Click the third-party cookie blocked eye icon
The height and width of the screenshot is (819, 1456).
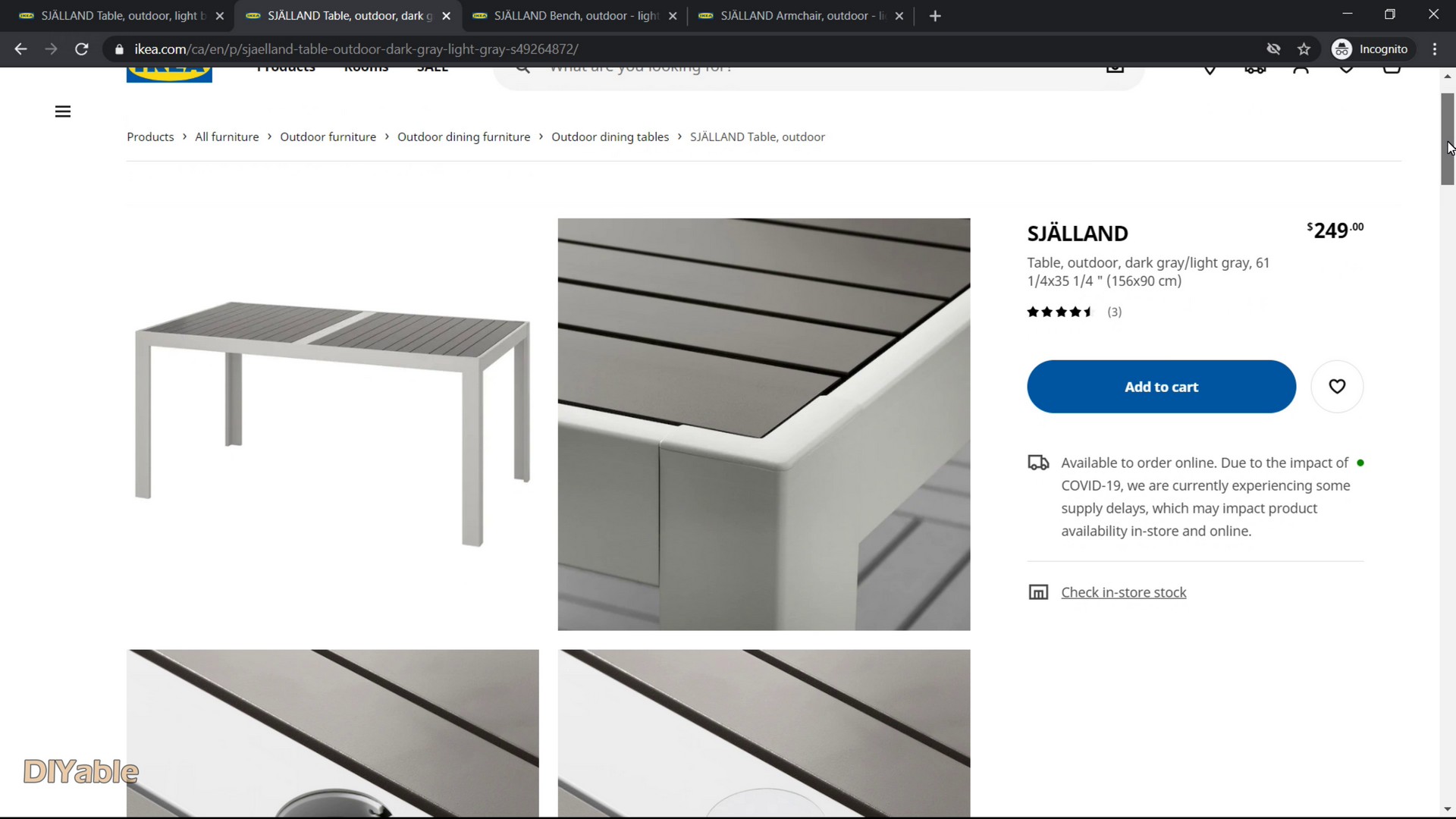1273,49
